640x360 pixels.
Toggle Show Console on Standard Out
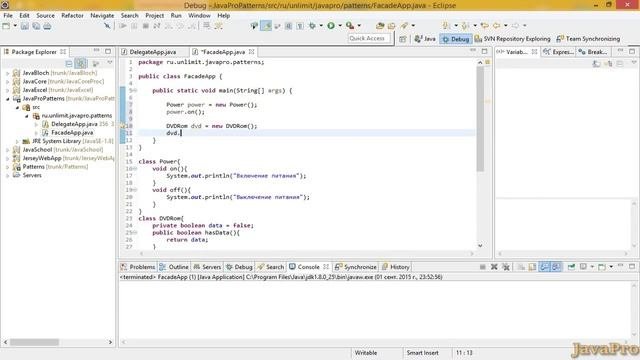coord(544,267)
